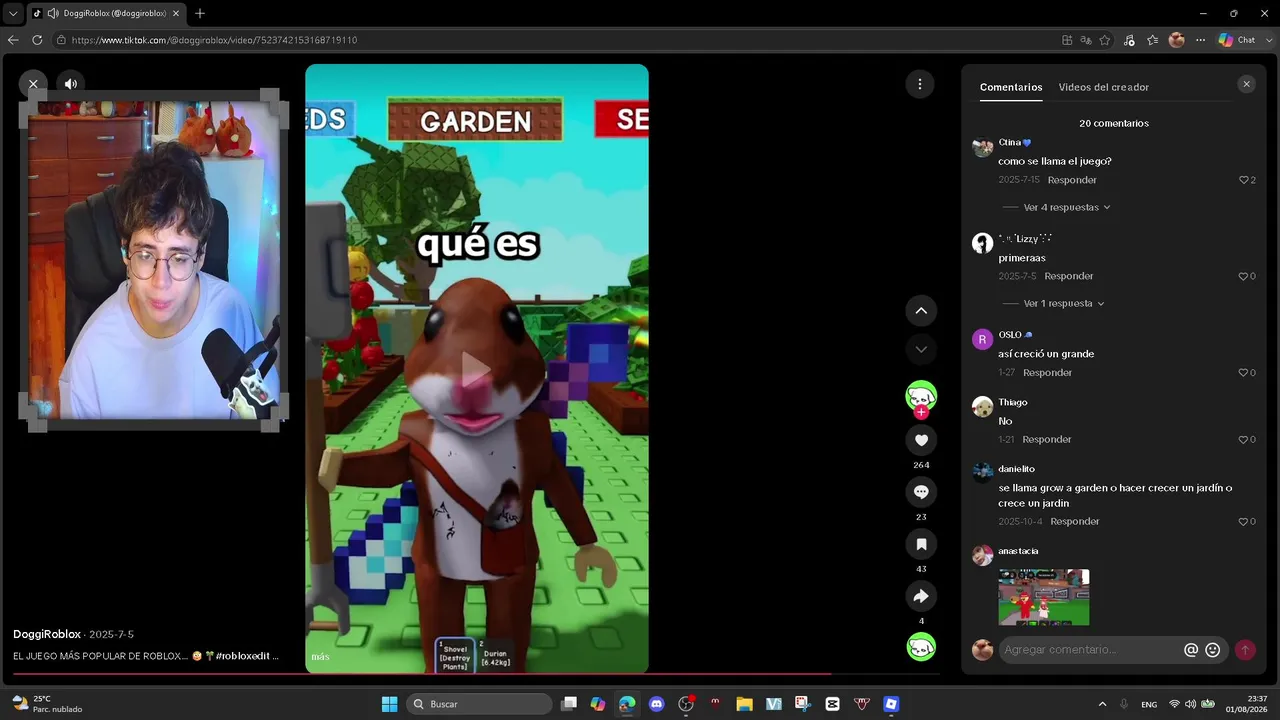This screenshot has height=720, width=1280.
Task: Open the browser profile avatar menu
Action: (x=1177, y=40)
